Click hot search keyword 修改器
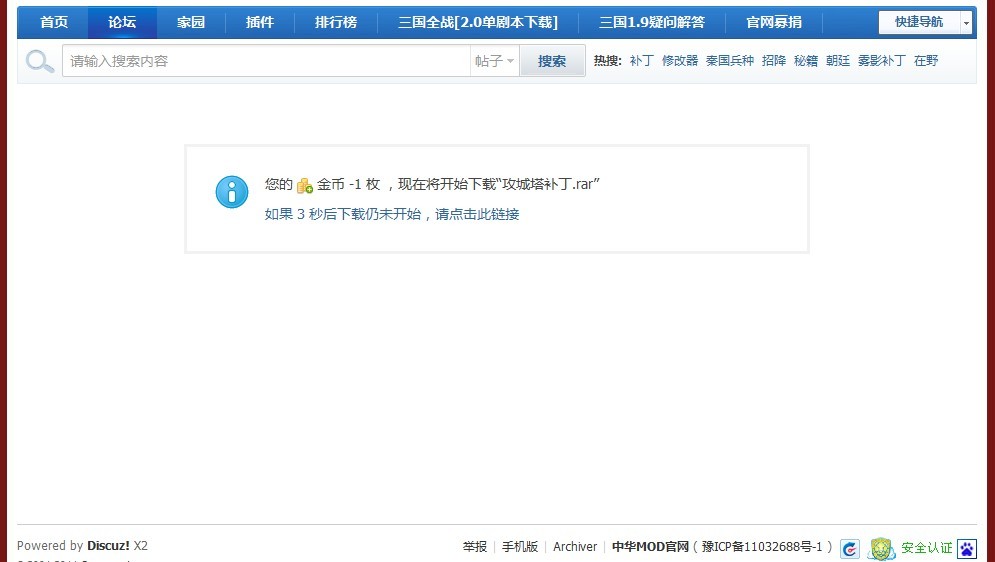The height and width of the screenshot is (562, 995). (x=680, y=61)
